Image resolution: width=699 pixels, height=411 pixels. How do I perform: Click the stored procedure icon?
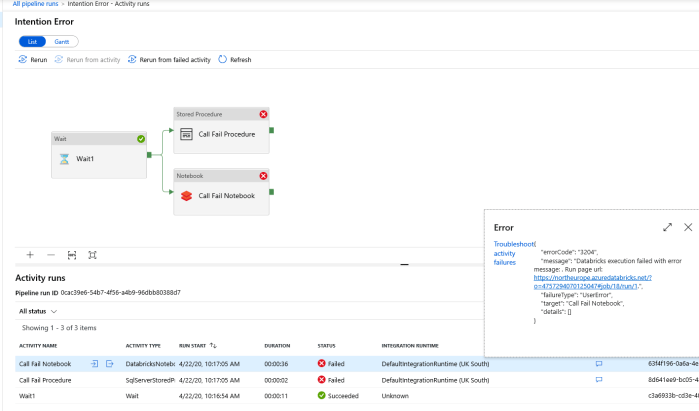pyautogui.click(x=186, y=134)
